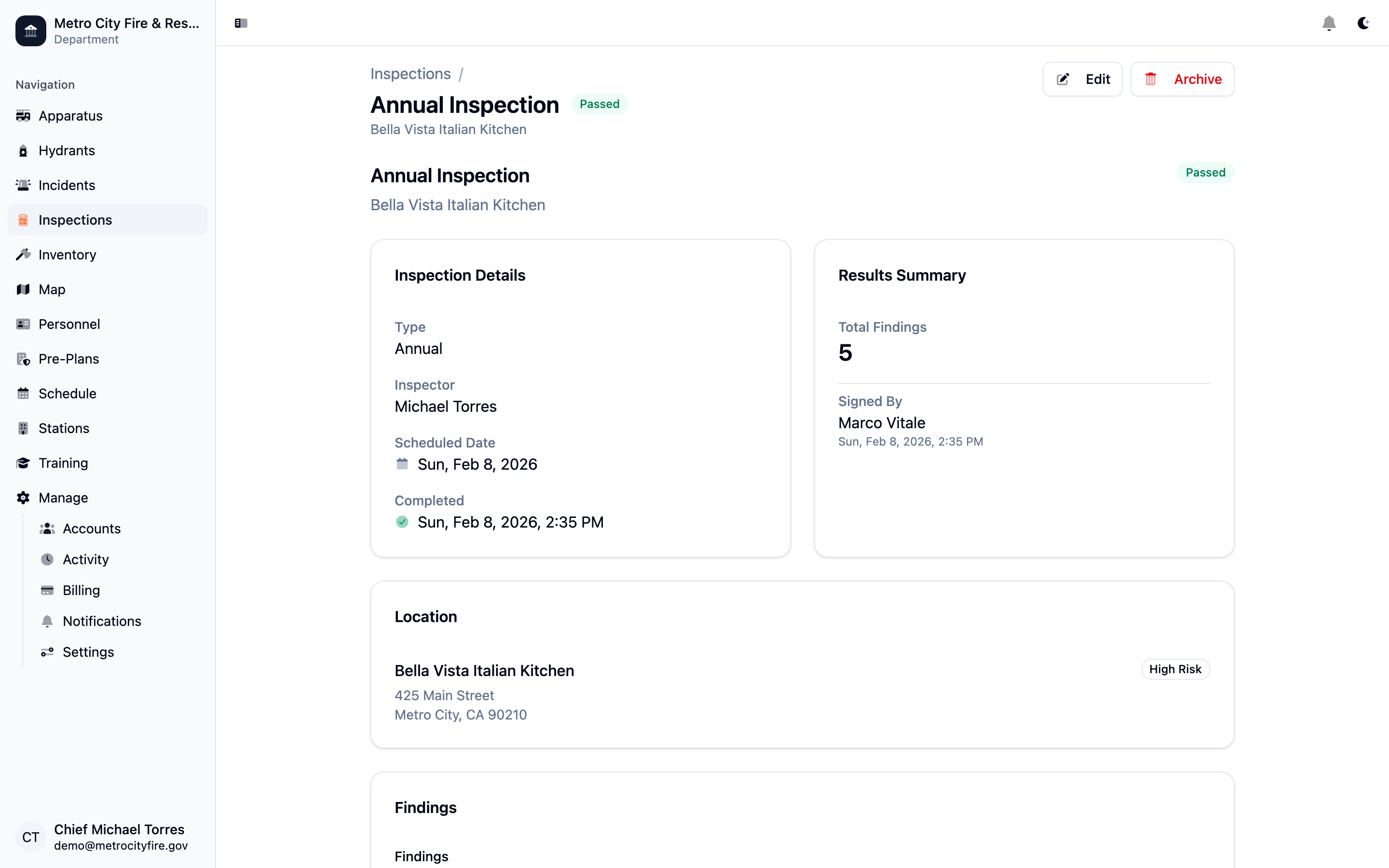The width and height of the screenshot is (1389, 868).
Task: Toggle the sidebar collapse icon
Action: (241, 23)
